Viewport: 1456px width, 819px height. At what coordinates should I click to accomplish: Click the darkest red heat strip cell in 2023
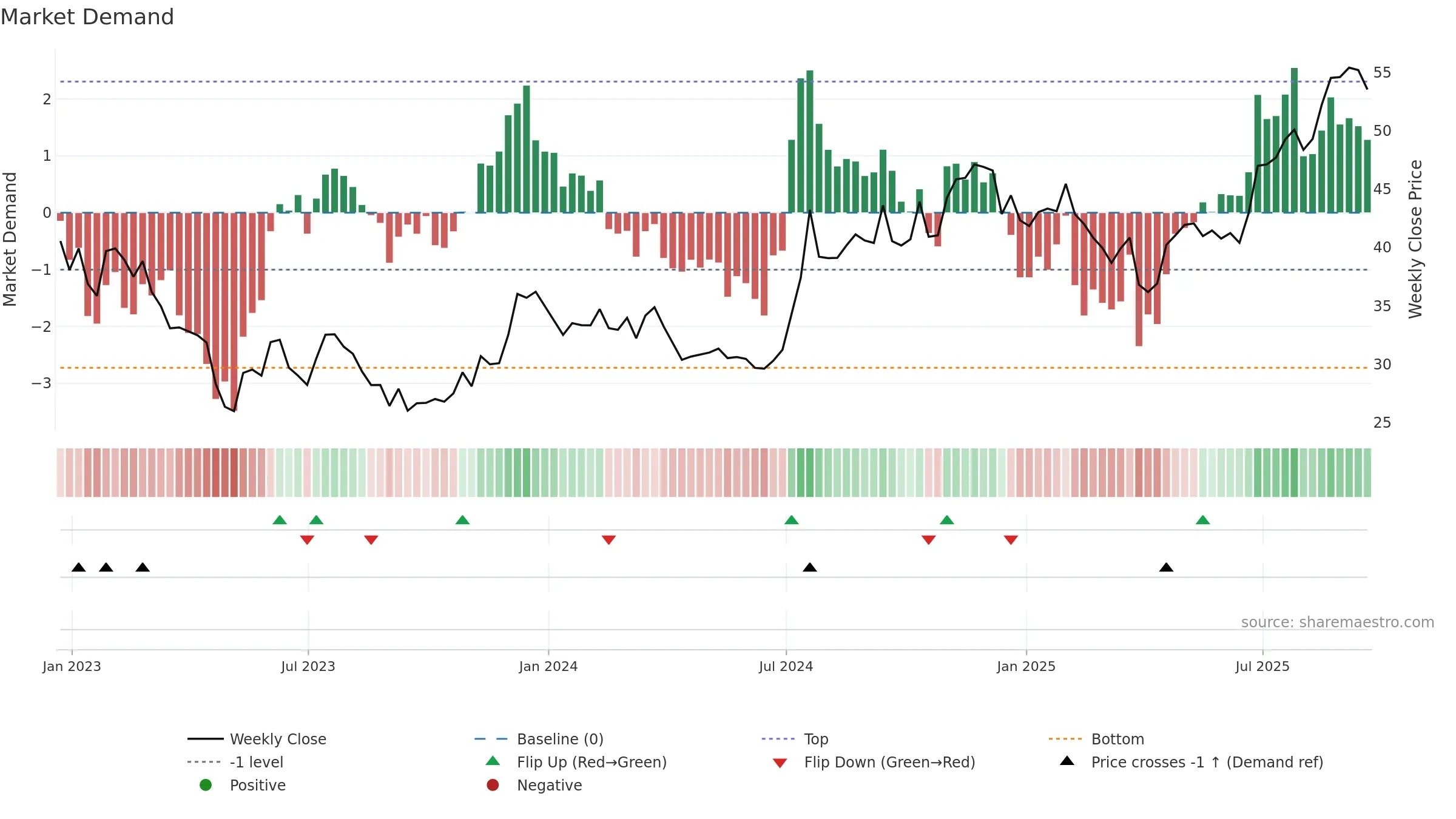(x=234, y=473)
